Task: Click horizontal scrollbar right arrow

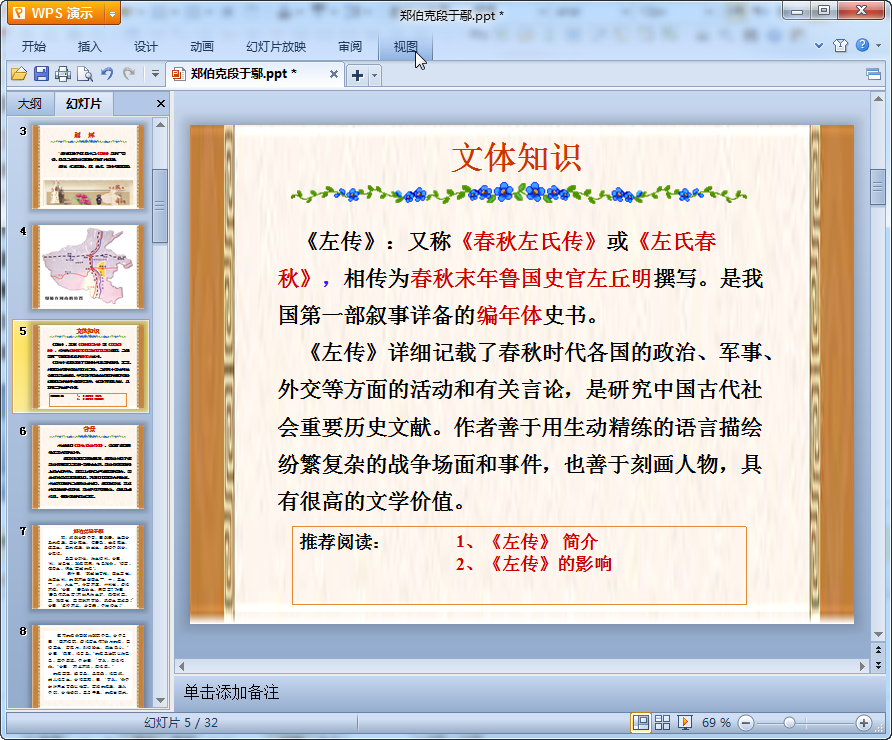Action: point(862,665)
